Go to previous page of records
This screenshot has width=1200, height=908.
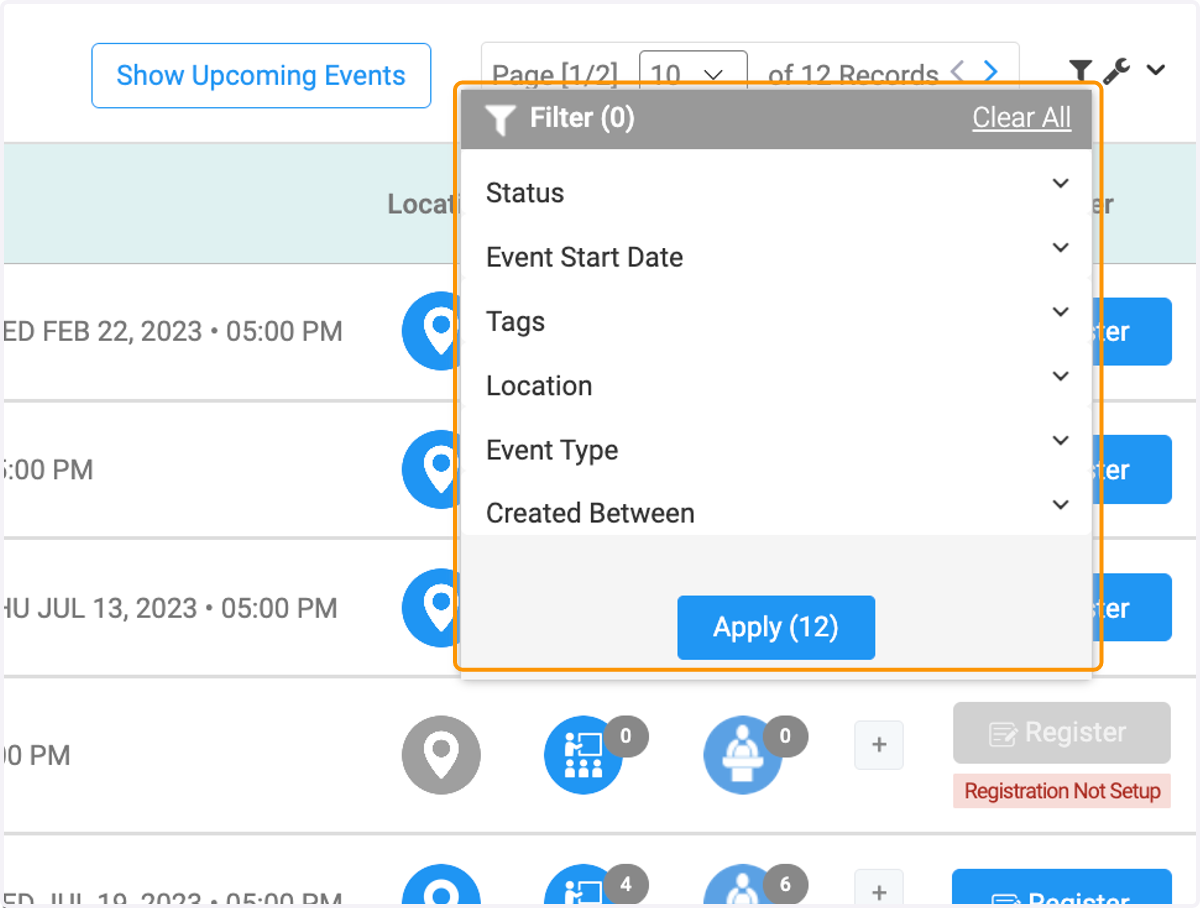coord(957,71)
